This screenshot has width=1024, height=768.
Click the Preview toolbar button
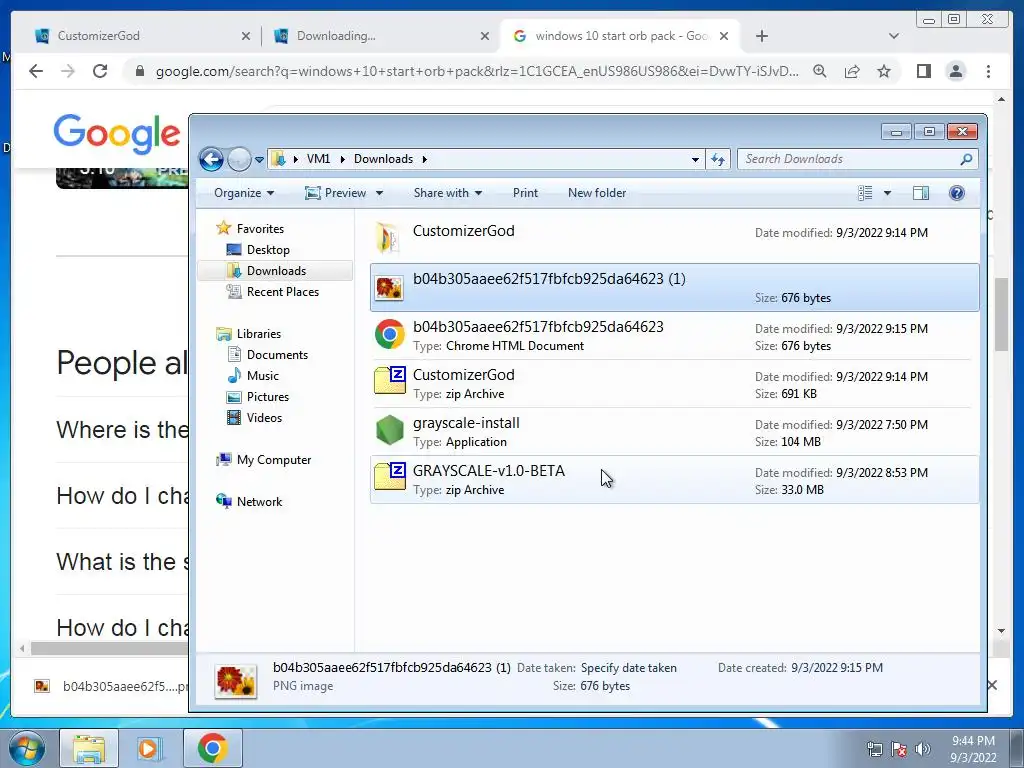(x=336, y=193)
